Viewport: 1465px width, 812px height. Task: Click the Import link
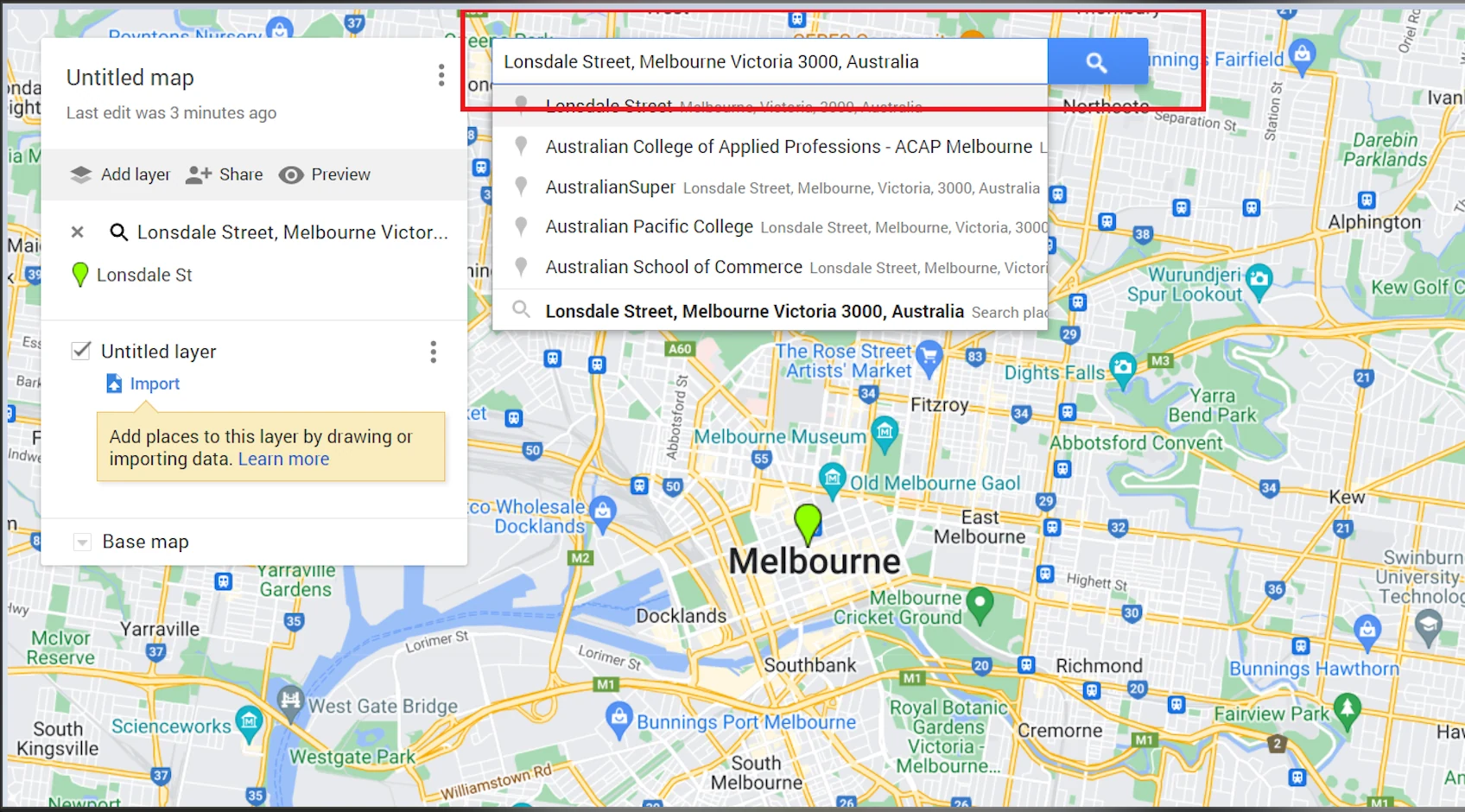pyautogui.click(x=155, y=384)
